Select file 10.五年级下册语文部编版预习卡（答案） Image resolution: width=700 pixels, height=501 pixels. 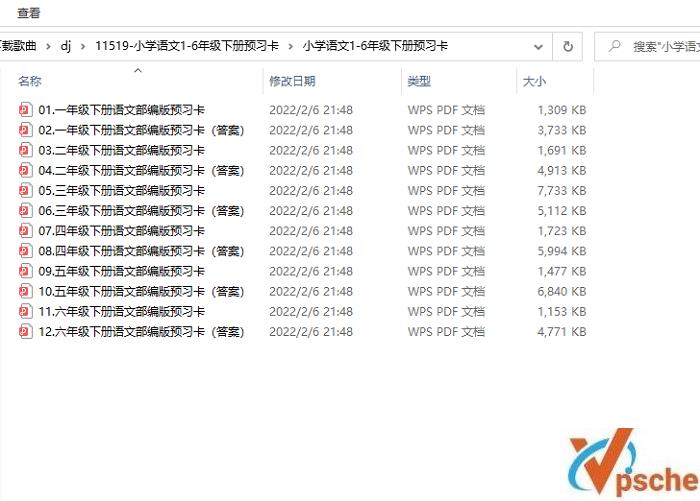pos(142,291)
